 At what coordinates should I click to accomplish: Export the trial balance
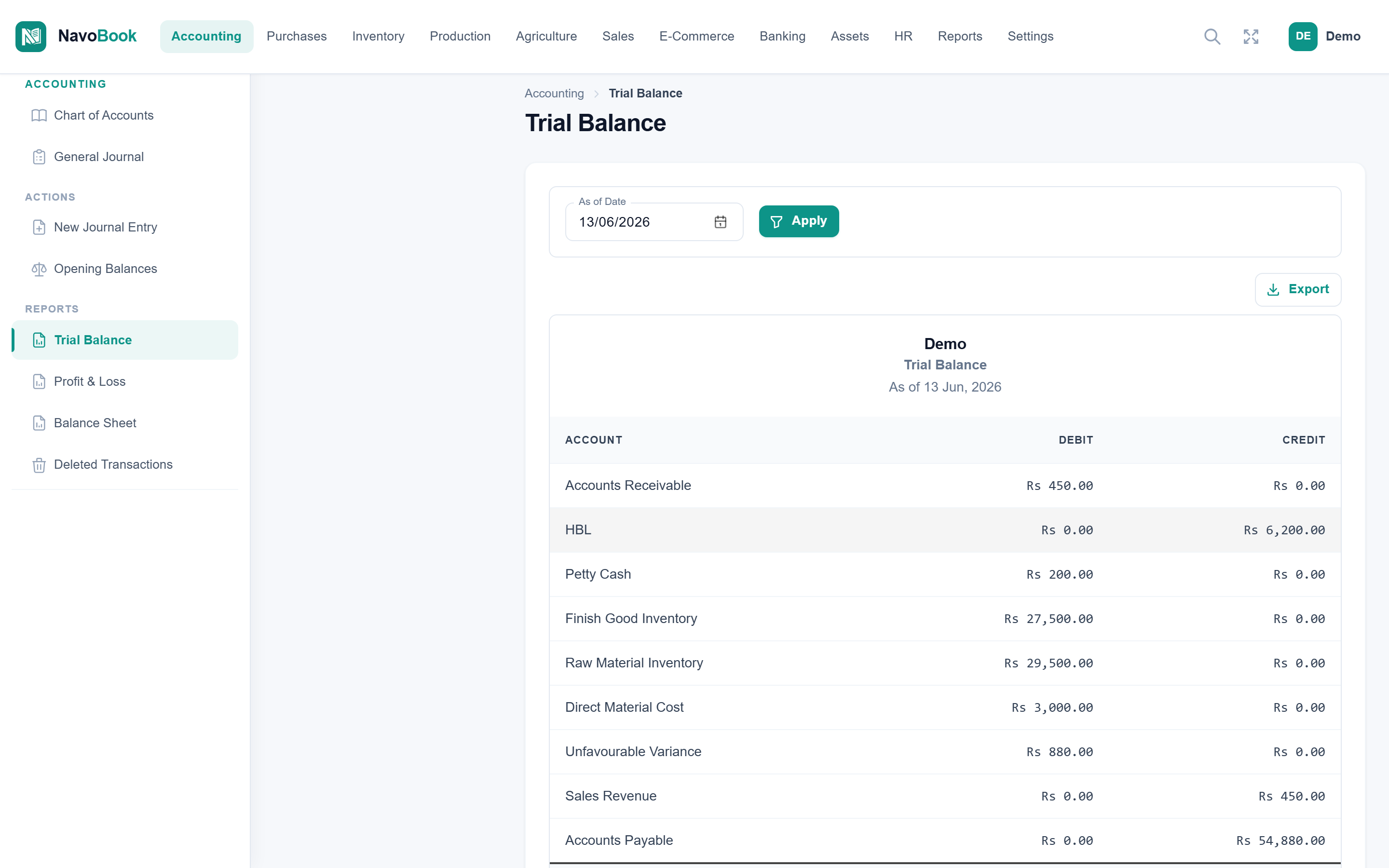pos(1297,289)
